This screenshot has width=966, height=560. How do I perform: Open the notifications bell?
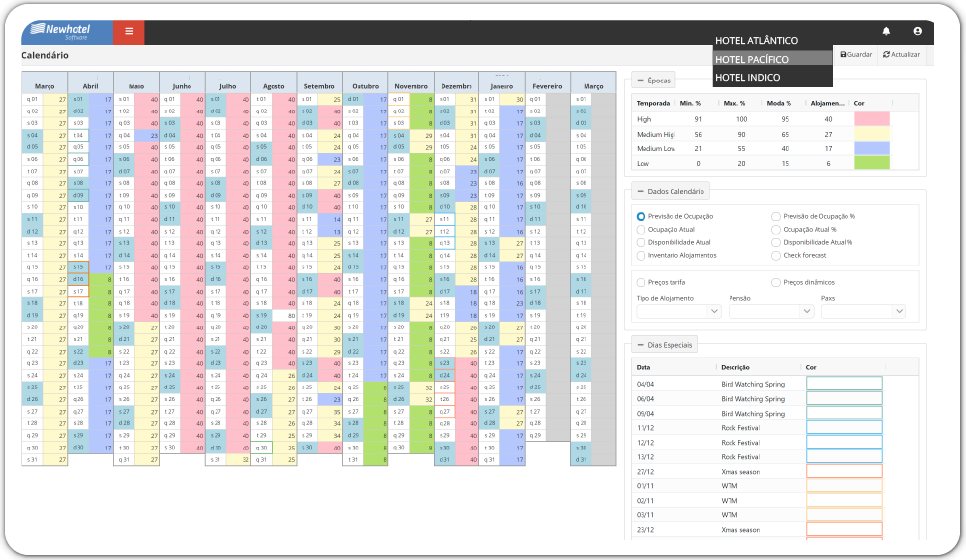tap(886, 31)
